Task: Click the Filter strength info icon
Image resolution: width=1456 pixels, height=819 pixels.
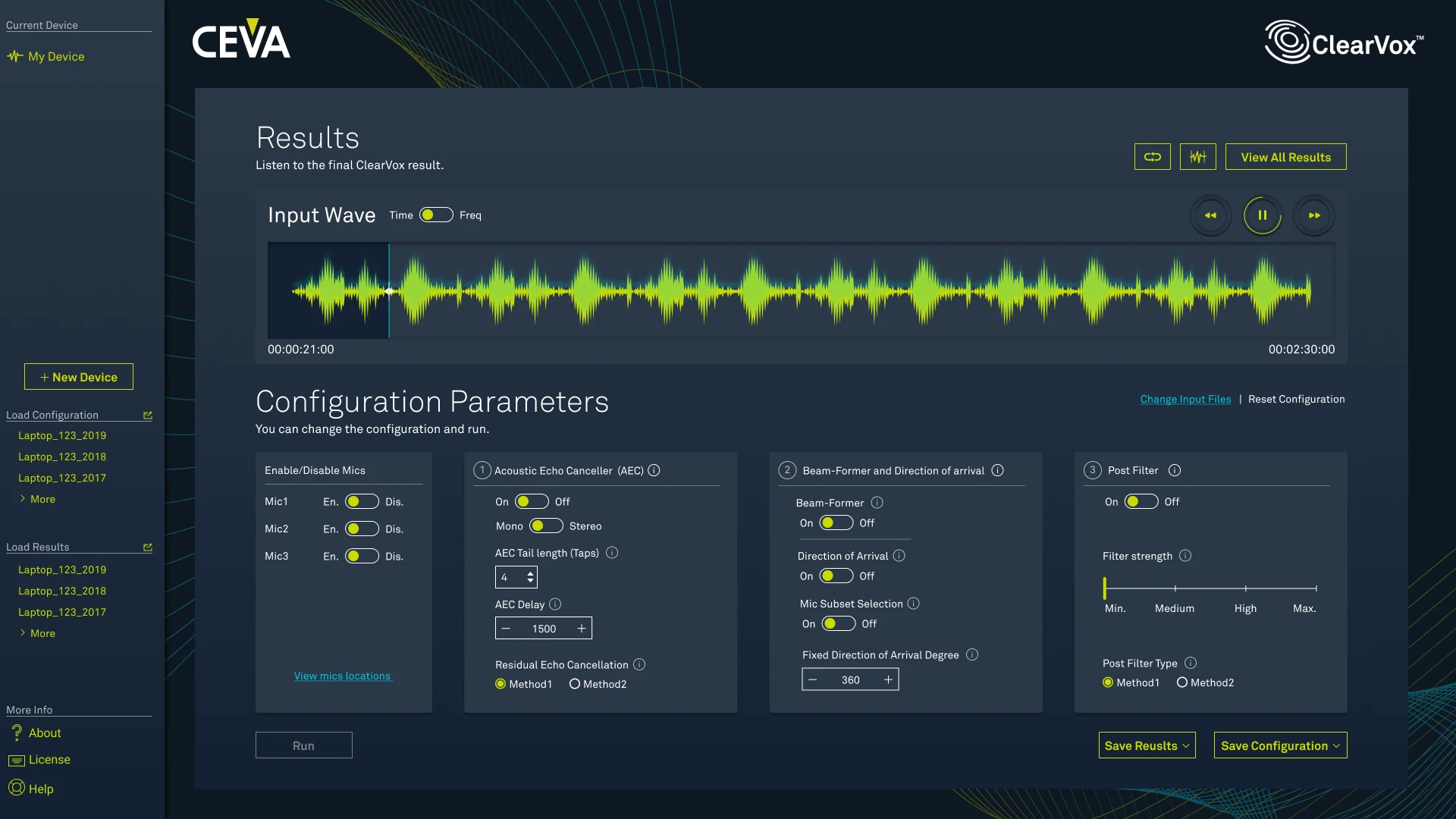Action: [x=1185, y=556]
